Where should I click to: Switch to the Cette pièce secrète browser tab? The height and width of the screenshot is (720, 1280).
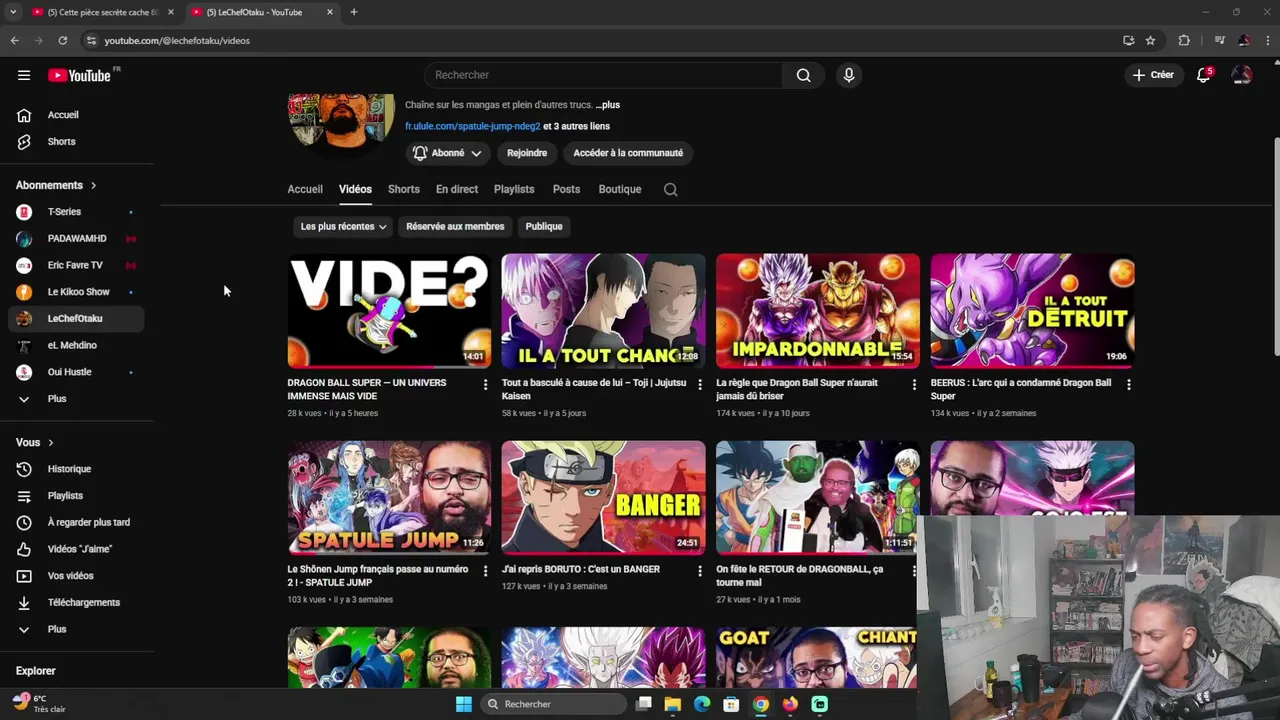(x=102, y=12)
